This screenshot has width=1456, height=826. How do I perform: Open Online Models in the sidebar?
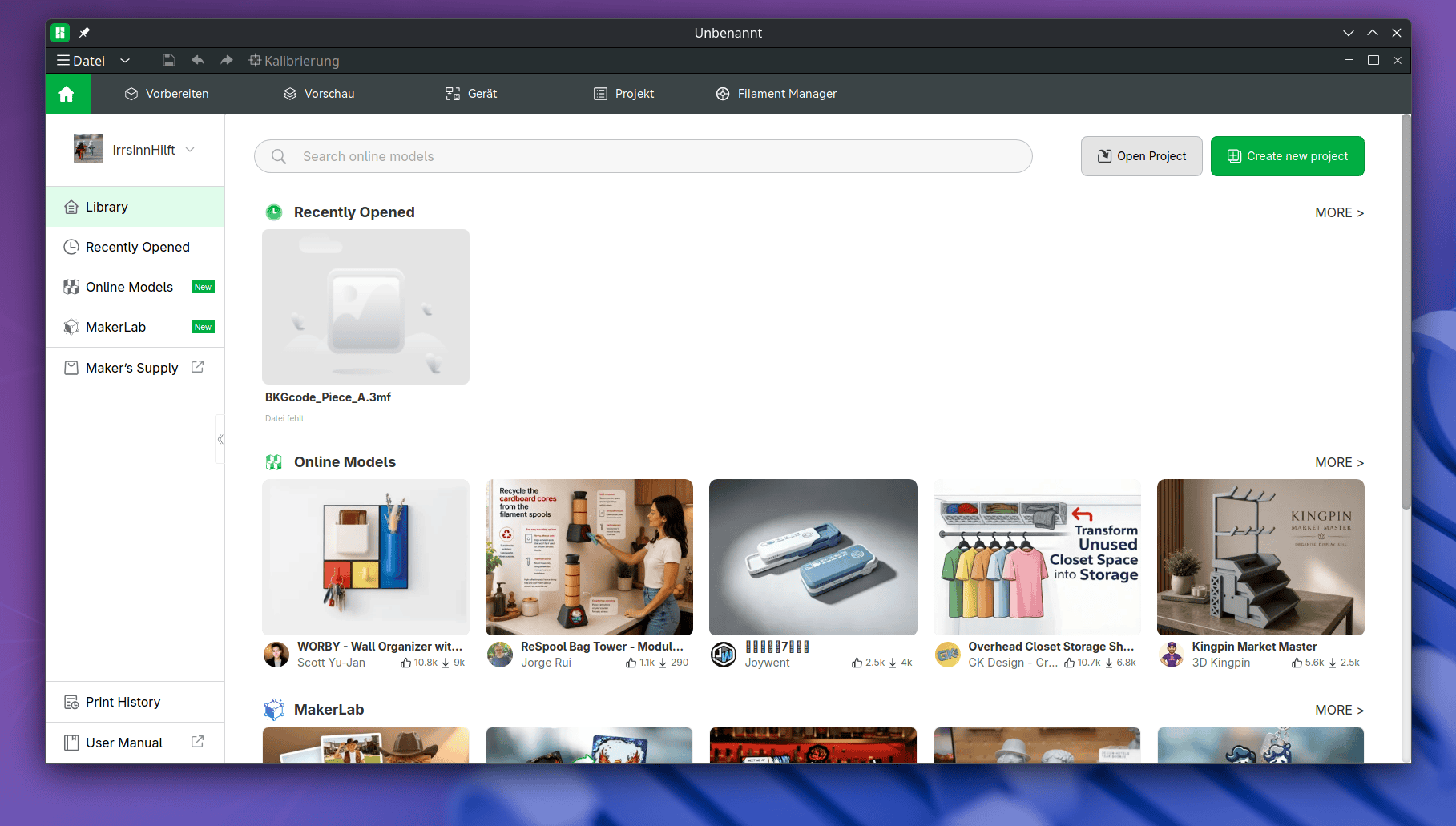(135, 287)
